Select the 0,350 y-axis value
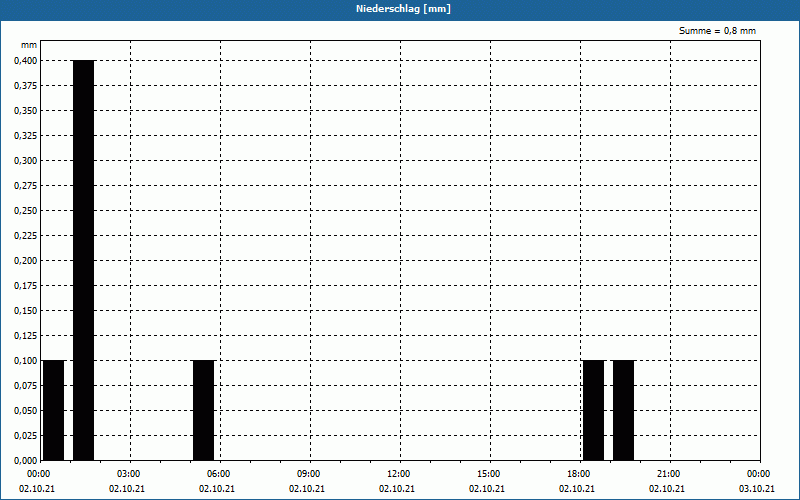 coord(26,111)
